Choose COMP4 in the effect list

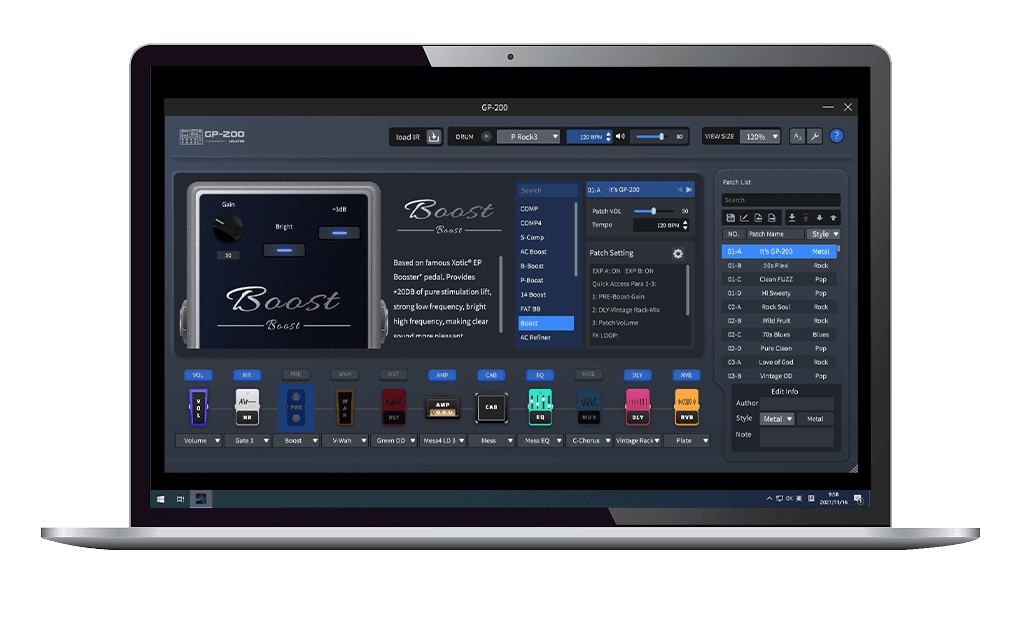[531, 223]
